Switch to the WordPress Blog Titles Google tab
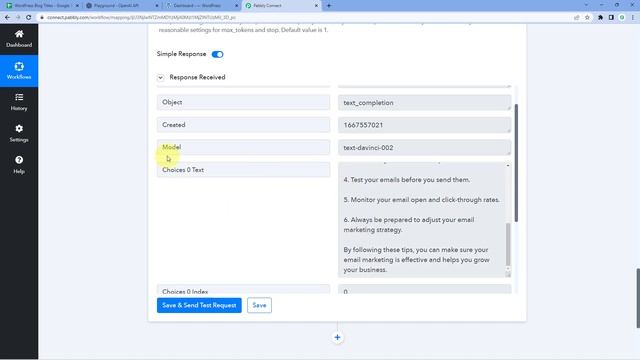This screenshot has height=360, width=640. point(42,6)
